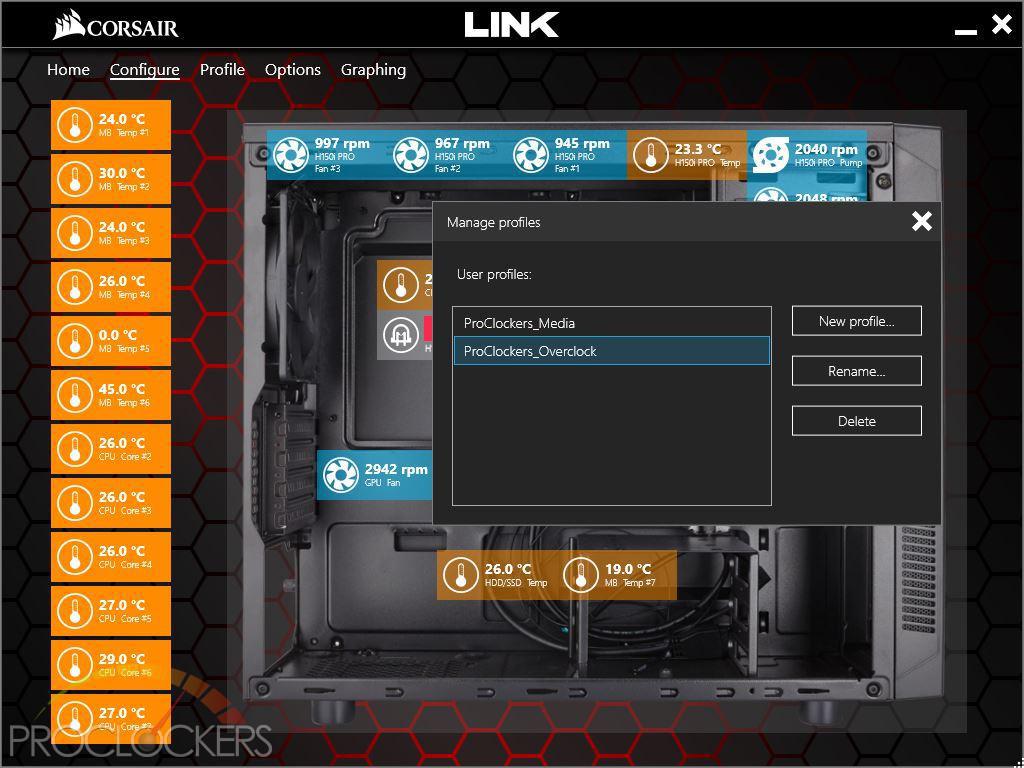Open the Profile tab
The height and width of the screenshot is (768, 1024).
point(222,70)
